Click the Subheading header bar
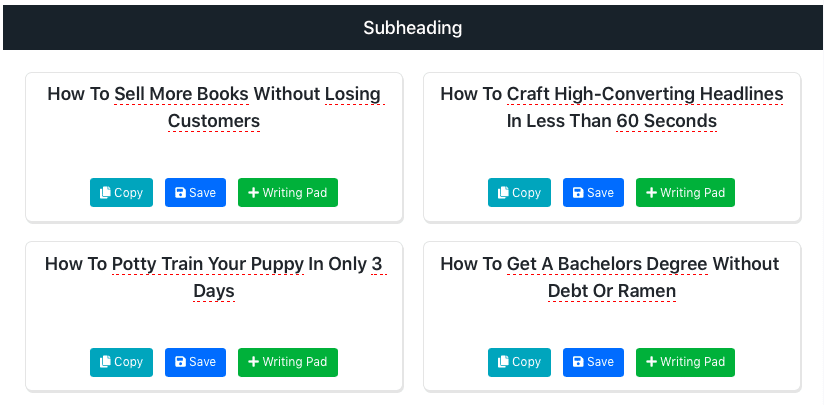This screenshot has width=824, height=405. (413, 28)
